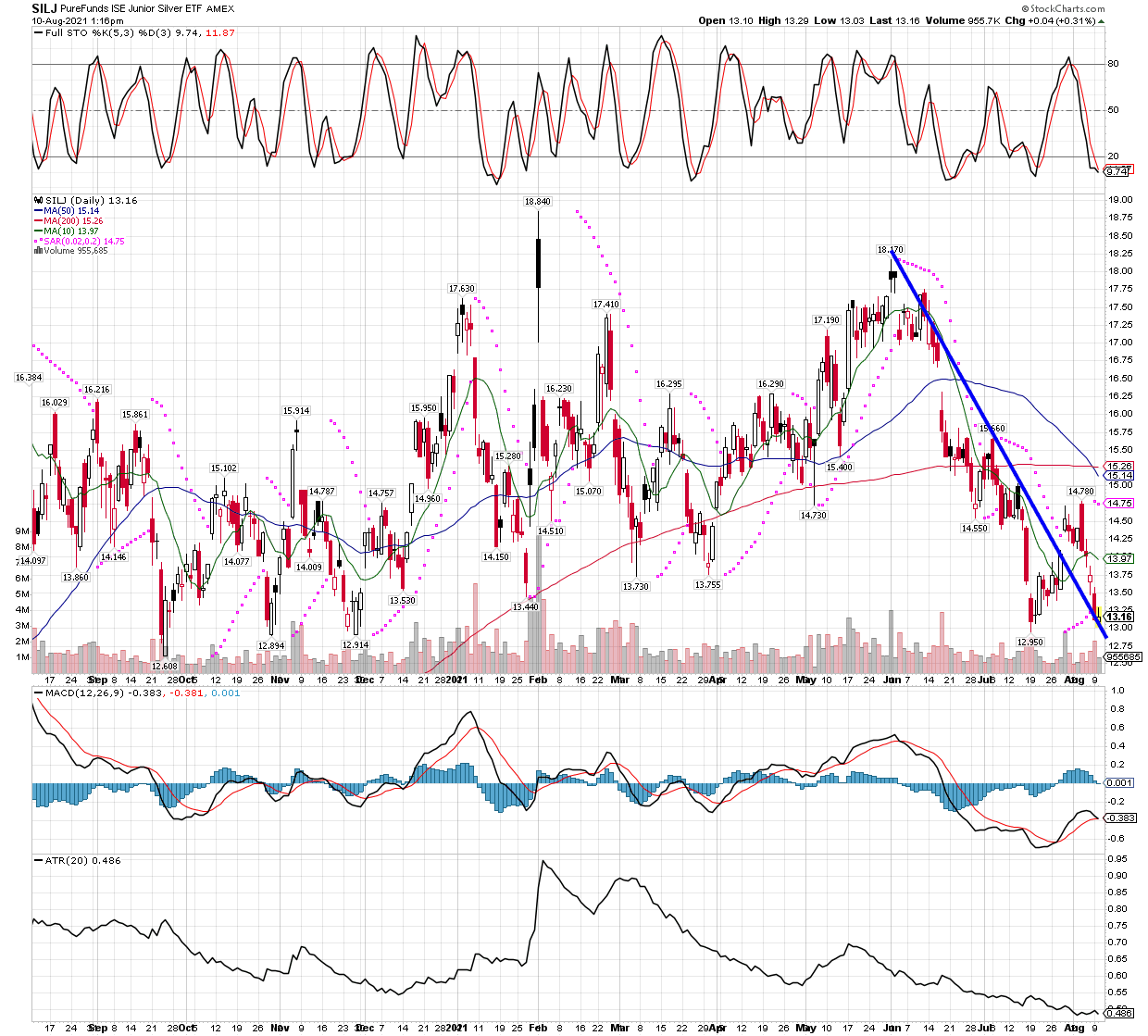Screen dimensions: 1148x1036
Task: Click the 10-Aug-2021 1:16pm timestamp
Action: [78, 20]
